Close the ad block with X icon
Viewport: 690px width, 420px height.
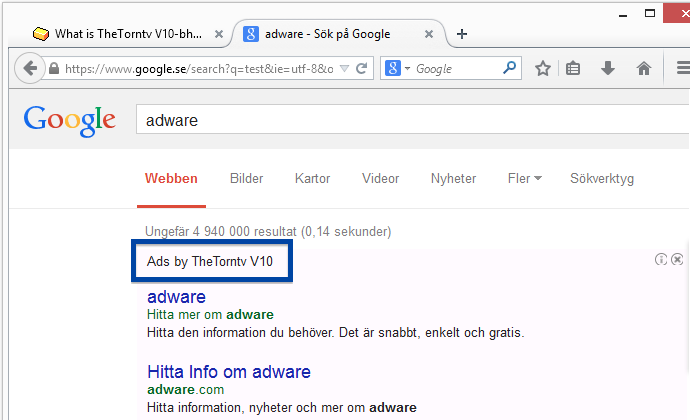pyautogui.click(x=677, y=259)
